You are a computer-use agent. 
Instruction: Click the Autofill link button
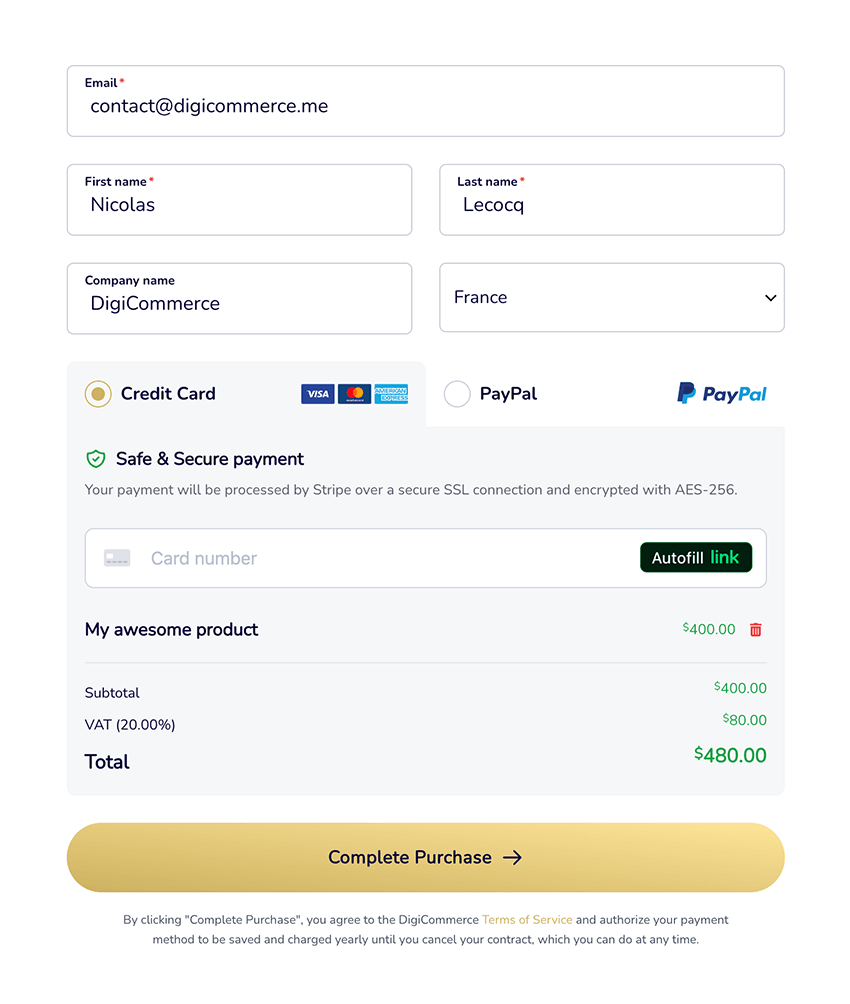[x=696, y=557]
